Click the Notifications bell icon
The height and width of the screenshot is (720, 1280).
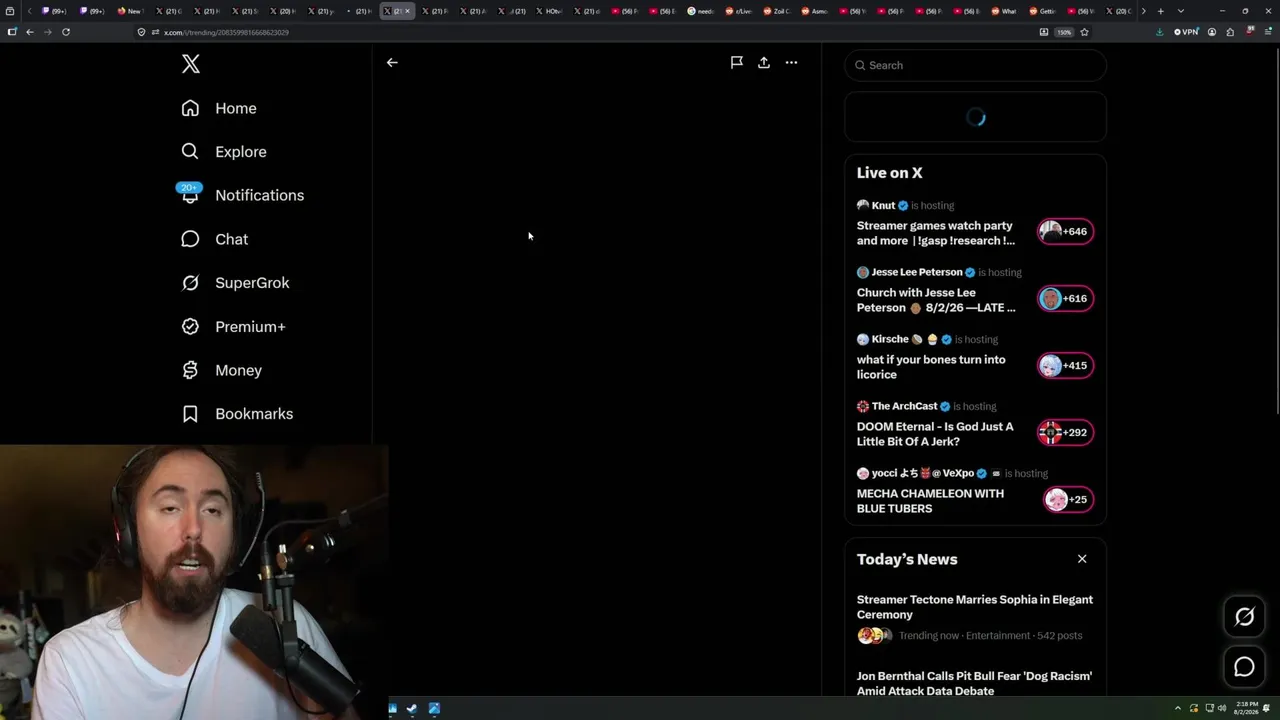190,195
